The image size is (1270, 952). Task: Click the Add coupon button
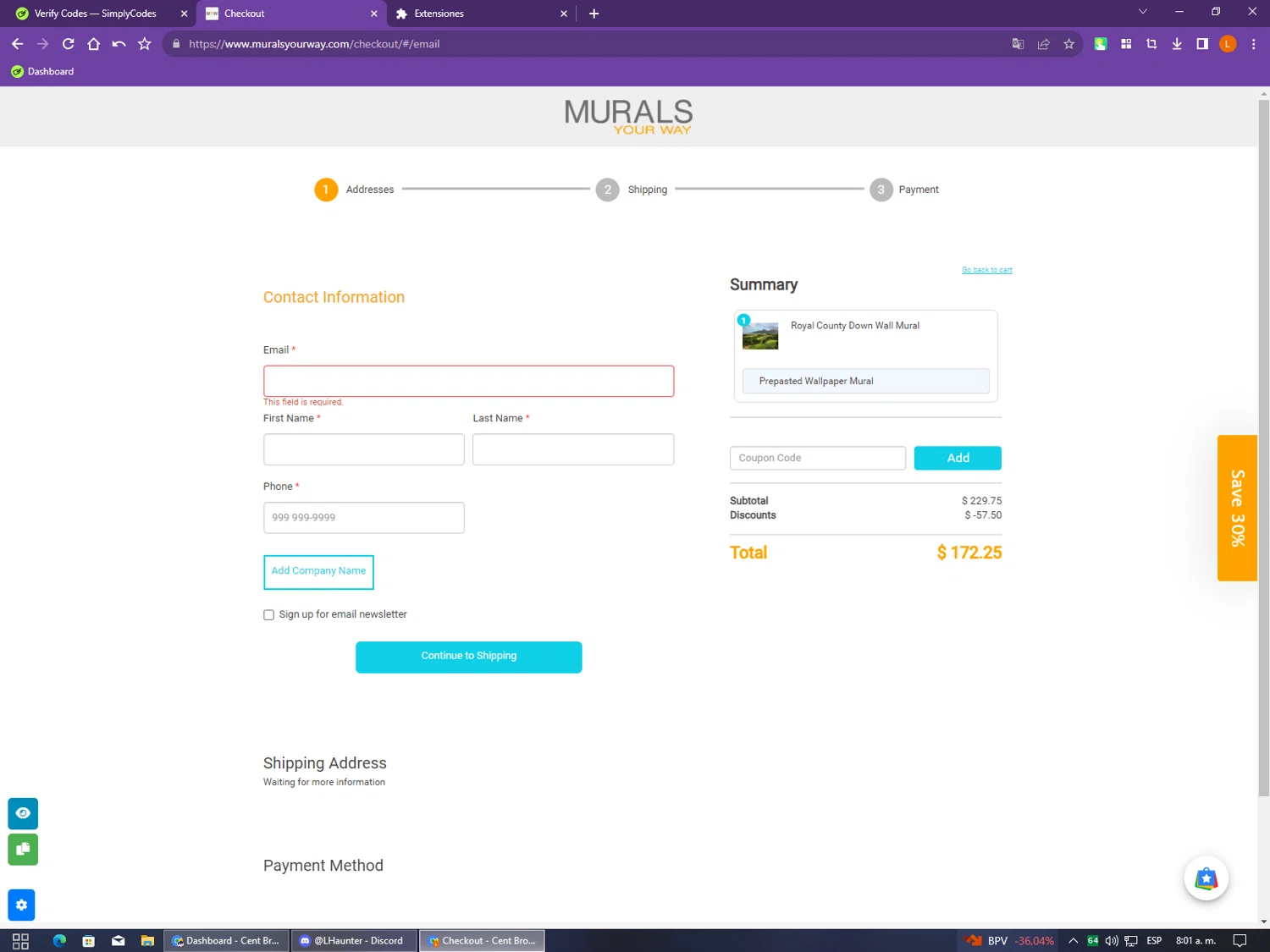coord(958,458)
